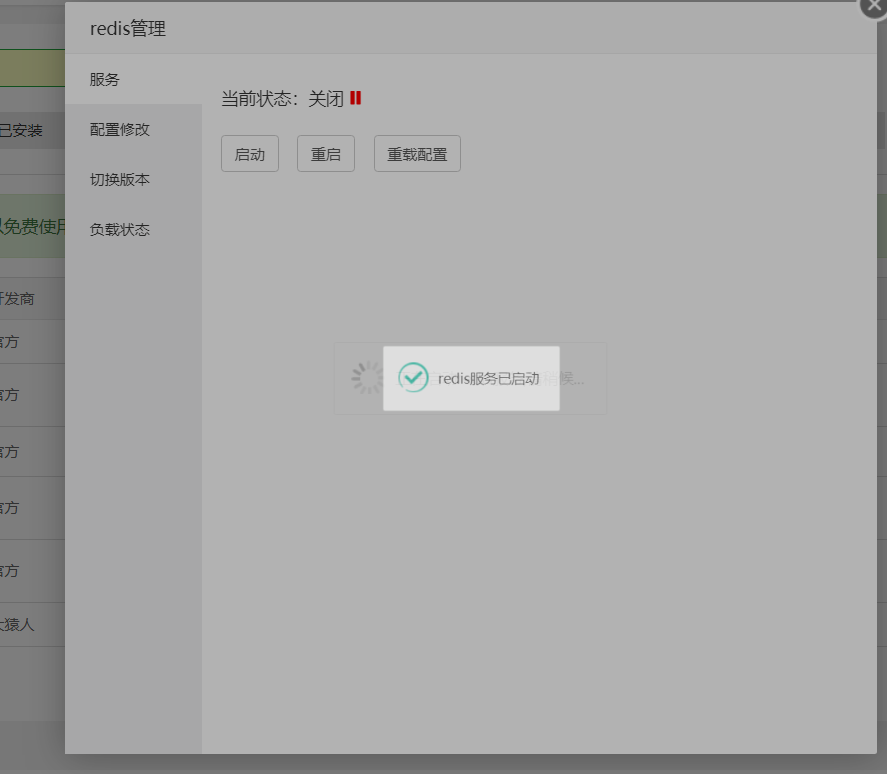Click the 当前状态 关闭 status text
Viewport: 887px width, 774px height.
point(283,98)
